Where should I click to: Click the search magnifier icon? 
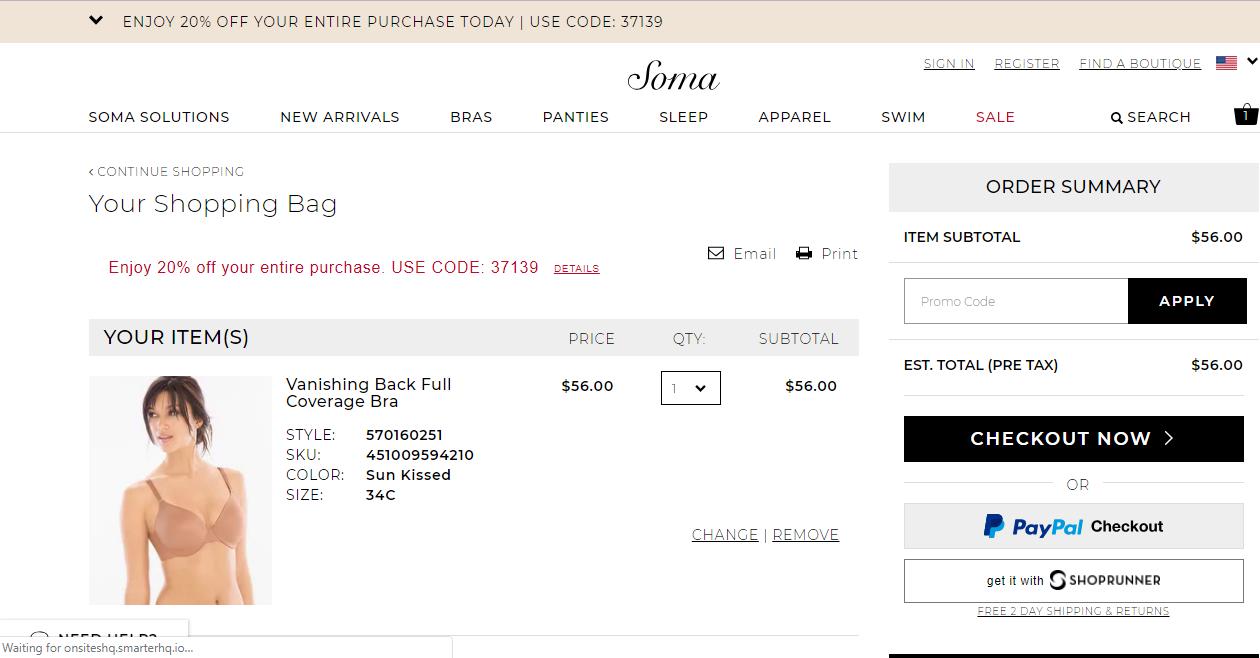[x=1117, y=118]
